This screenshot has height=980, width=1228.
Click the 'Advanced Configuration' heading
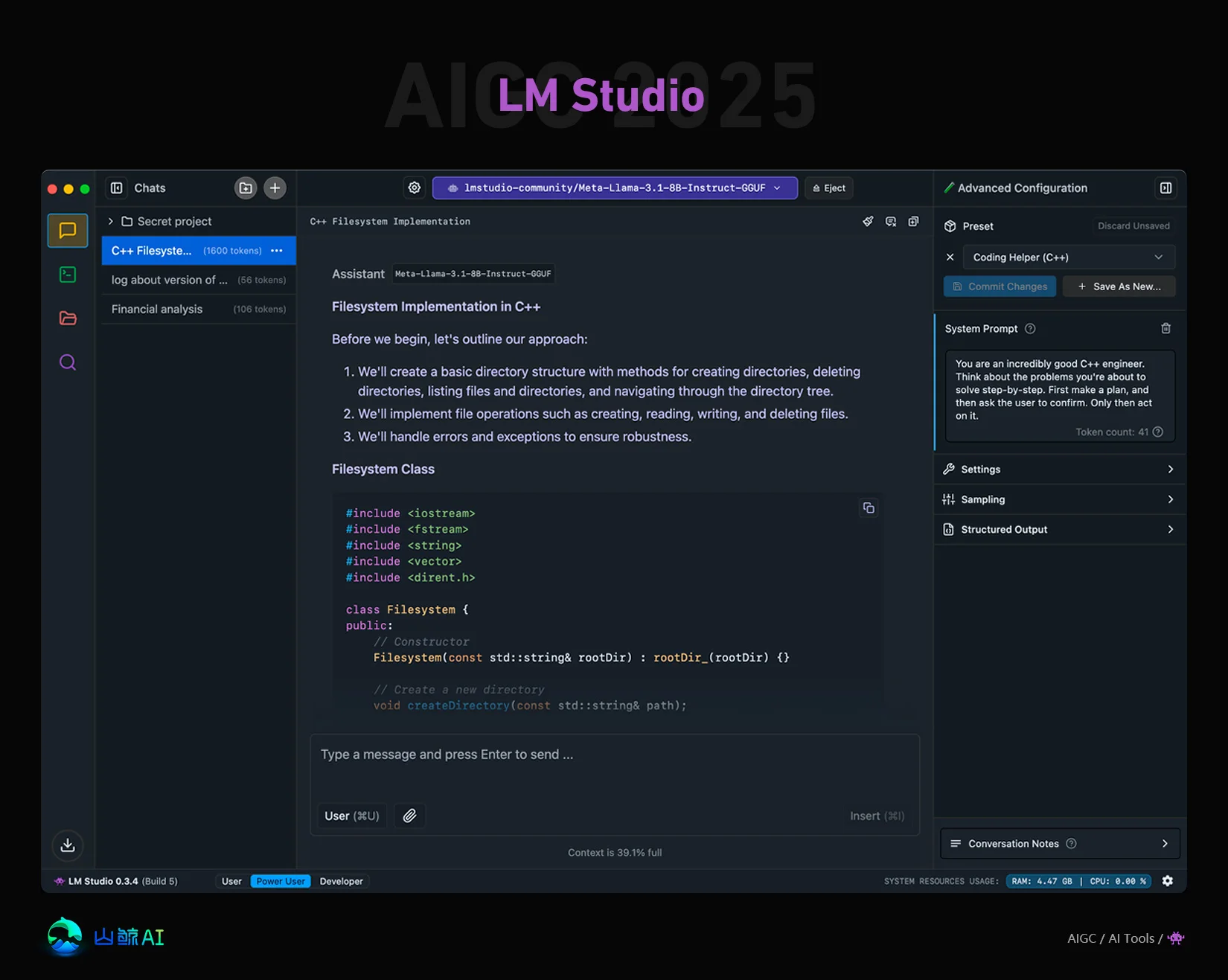pyautogui.click(x=1023, y=188)
